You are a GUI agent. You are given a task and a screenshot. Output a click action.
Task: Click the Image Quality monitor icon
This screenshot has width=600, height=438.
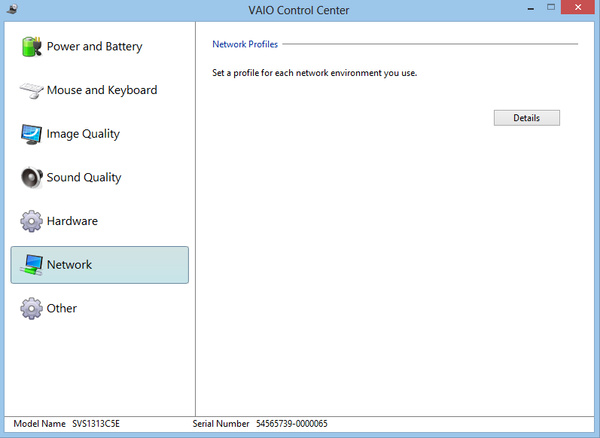coord(31,134)
